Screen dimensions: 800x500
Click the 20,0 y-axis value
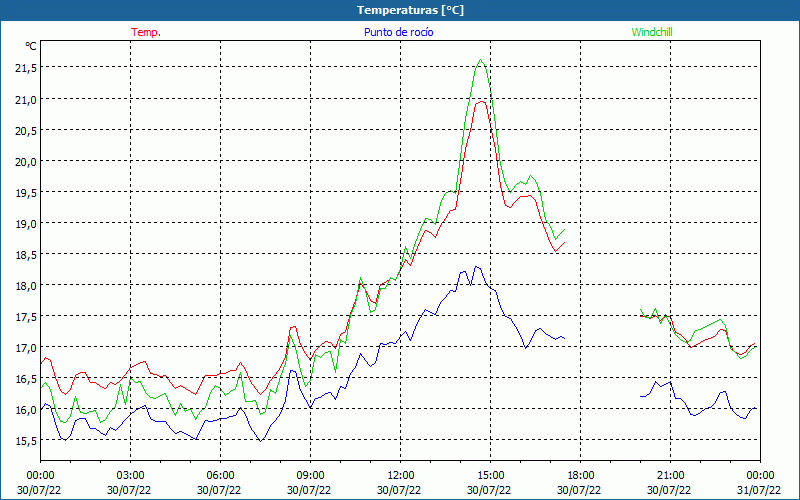[x=25, y=162]
